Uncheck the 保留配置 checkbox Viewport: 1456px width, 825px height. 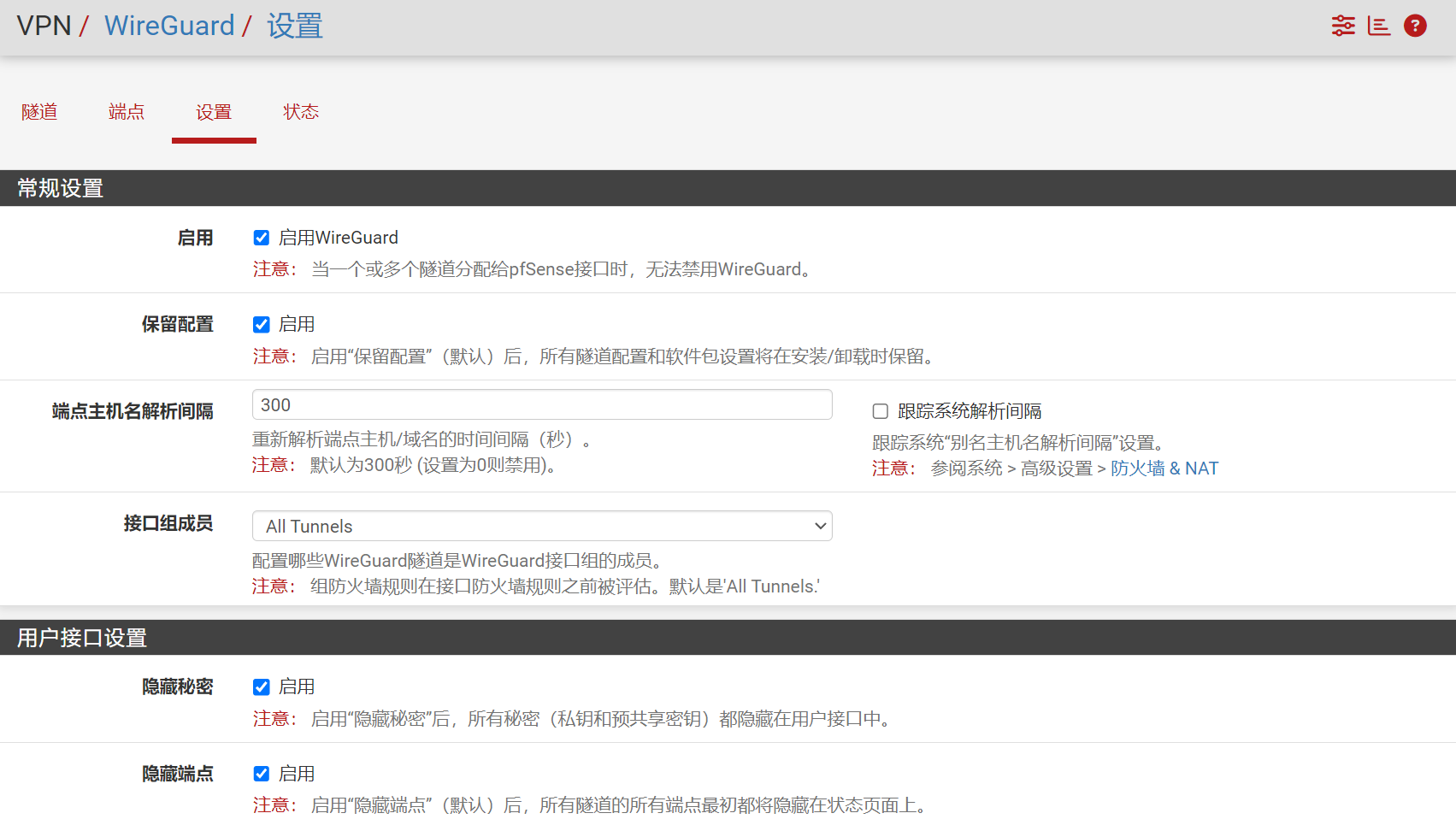[262, 325]
